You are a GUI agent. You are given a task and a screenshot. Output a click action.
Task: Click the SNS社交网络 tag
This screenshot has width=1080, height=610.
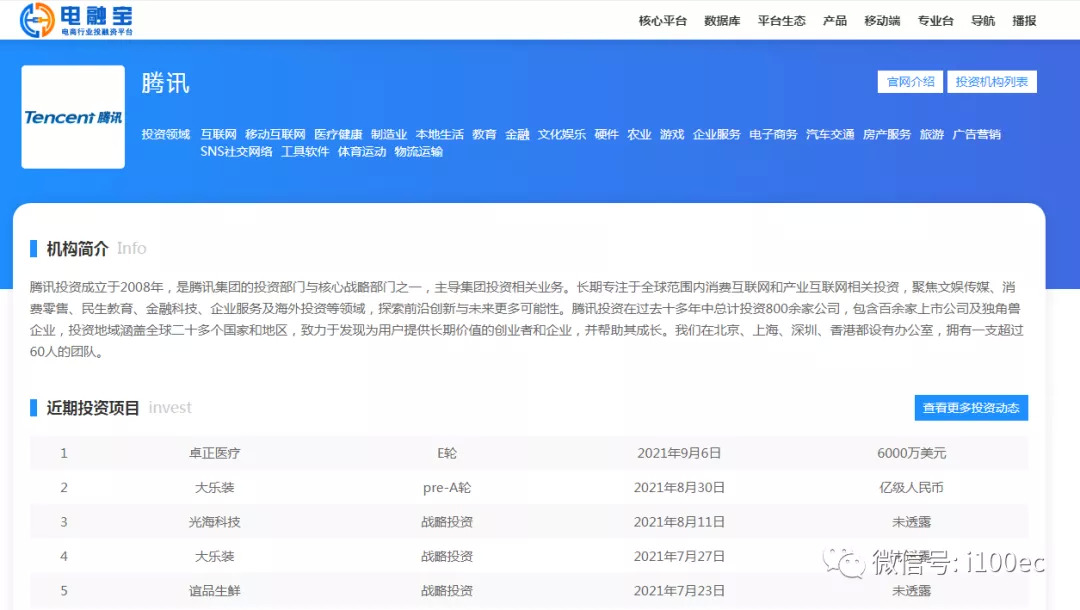point(236,153)
